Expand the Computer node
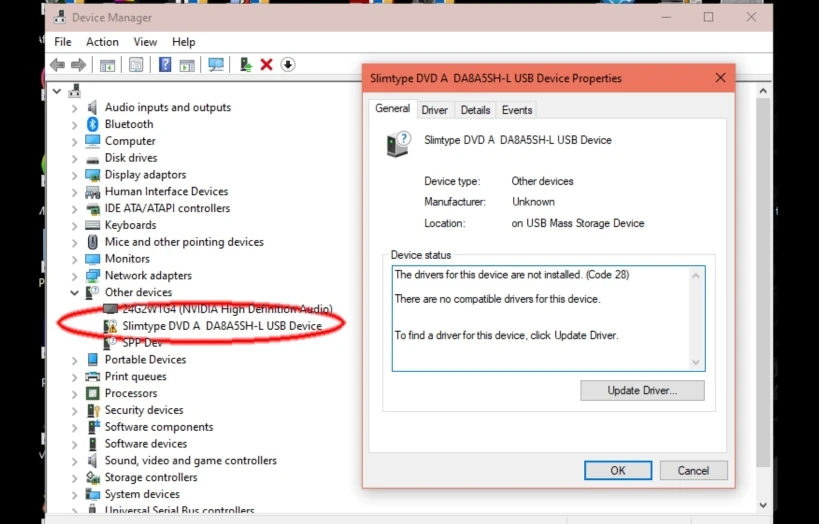819x524 pixels. click(x=74, y=141)
